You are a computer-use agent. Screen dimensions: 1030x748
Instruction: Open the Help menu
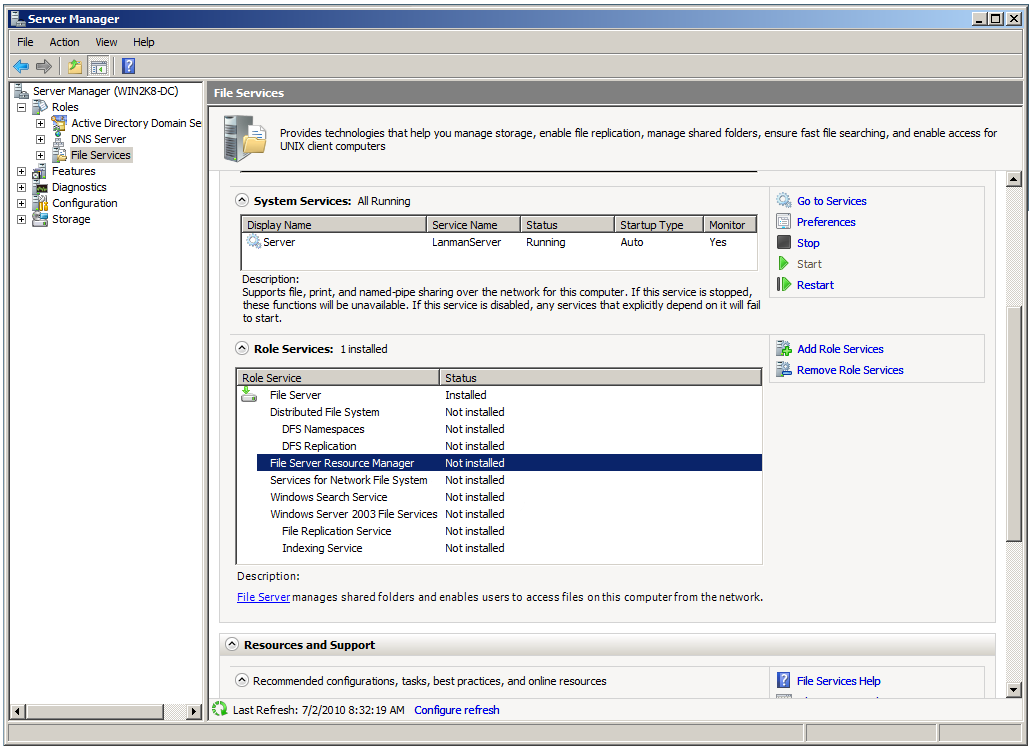coord(144,42)
